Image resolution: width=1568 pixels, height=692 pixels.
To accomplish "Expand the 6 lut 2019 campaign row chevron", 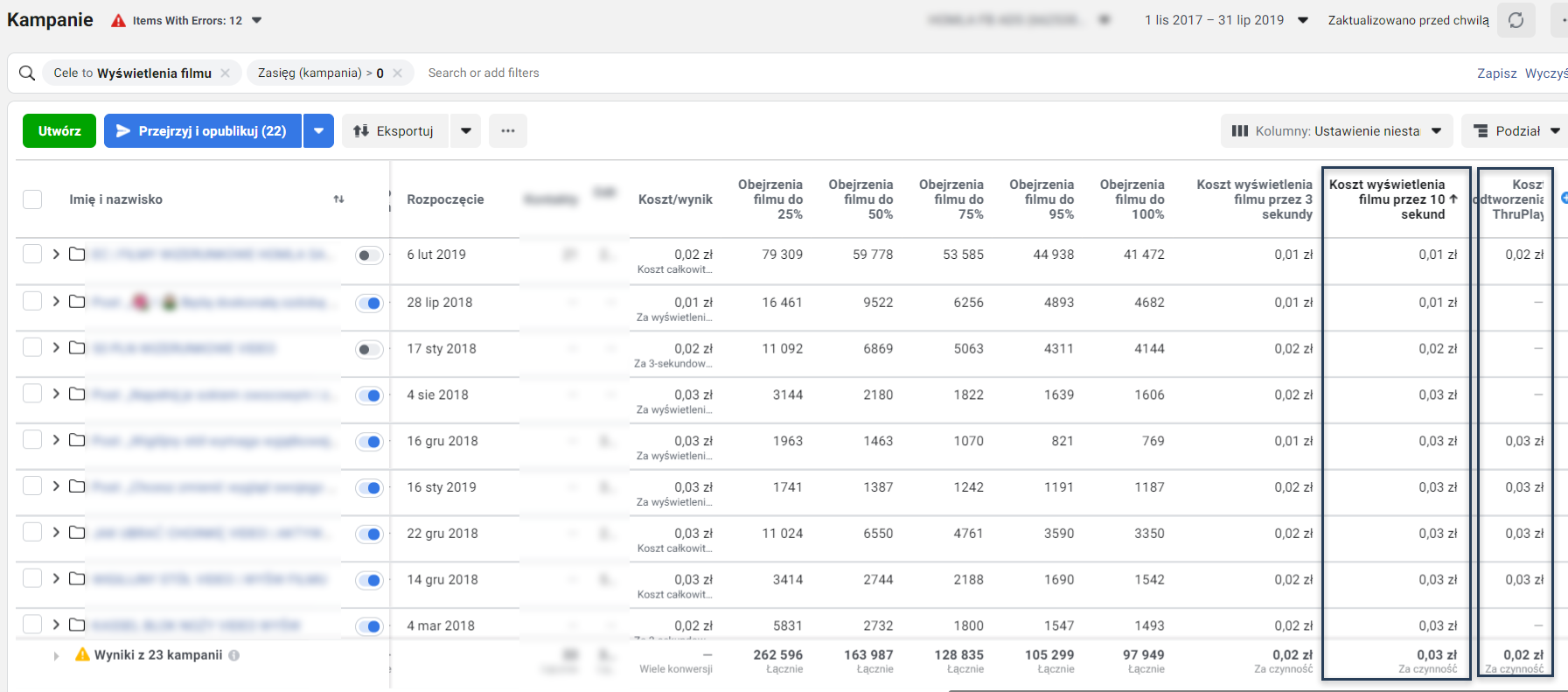I will [x=56, y=254].
